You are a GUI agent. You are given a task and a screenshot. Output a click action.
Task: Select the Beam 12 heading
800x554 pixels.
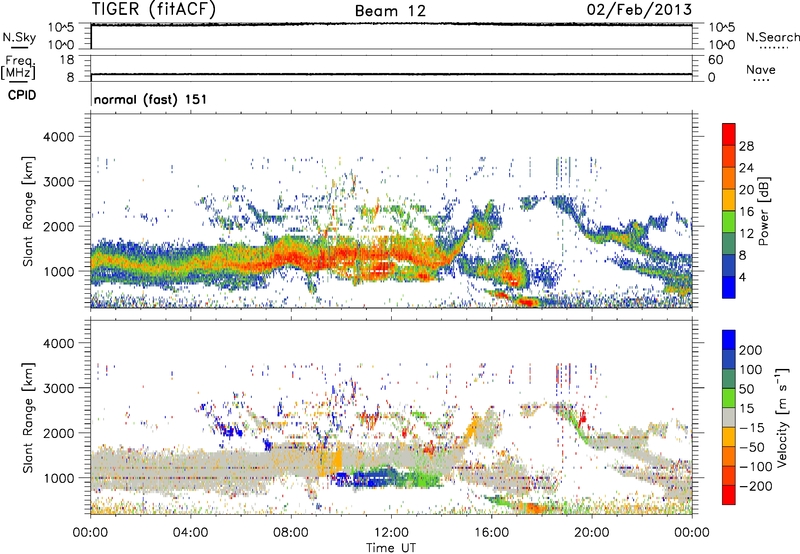coord(390,11)
